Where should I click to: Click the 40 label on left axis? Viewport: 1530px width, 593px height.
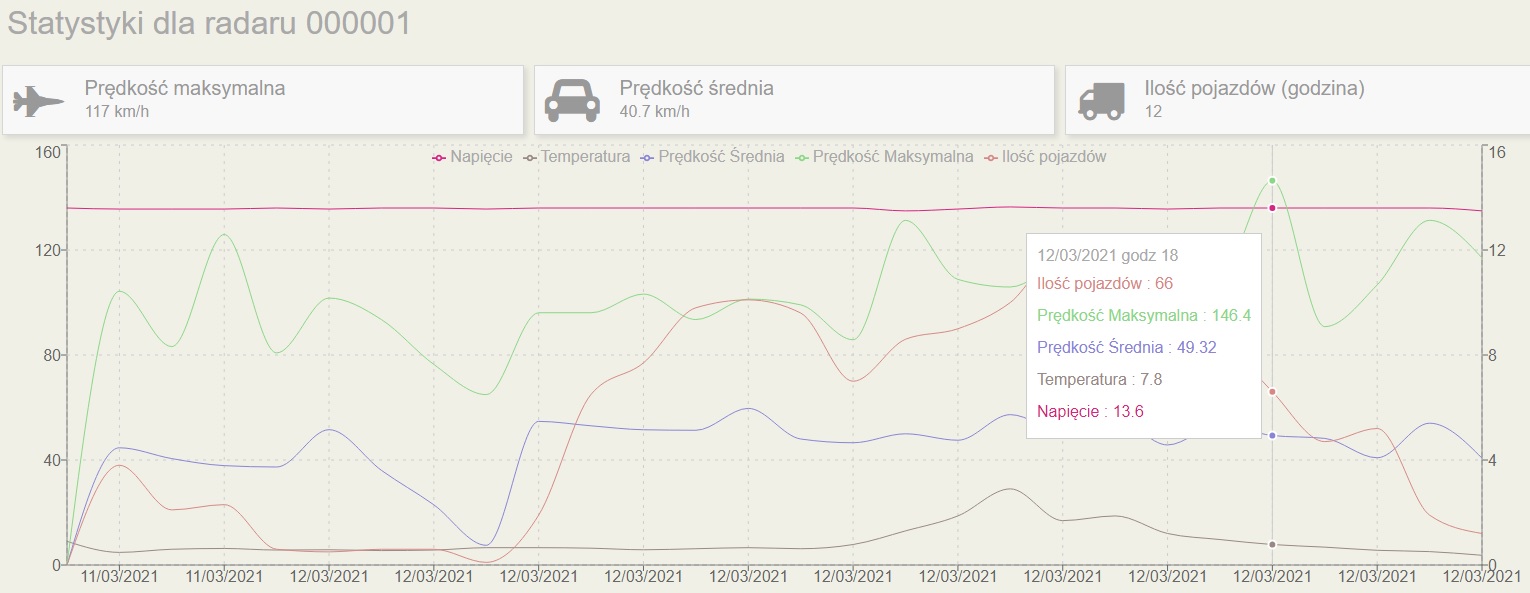tap(54, 460)
